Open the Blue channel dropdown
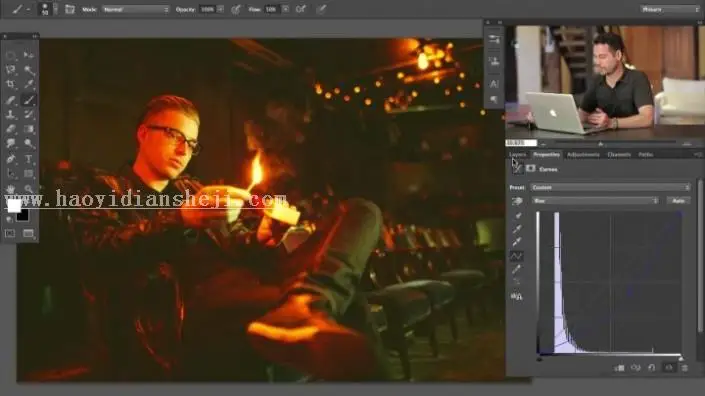Screen dimensions: 705x396 595,200
